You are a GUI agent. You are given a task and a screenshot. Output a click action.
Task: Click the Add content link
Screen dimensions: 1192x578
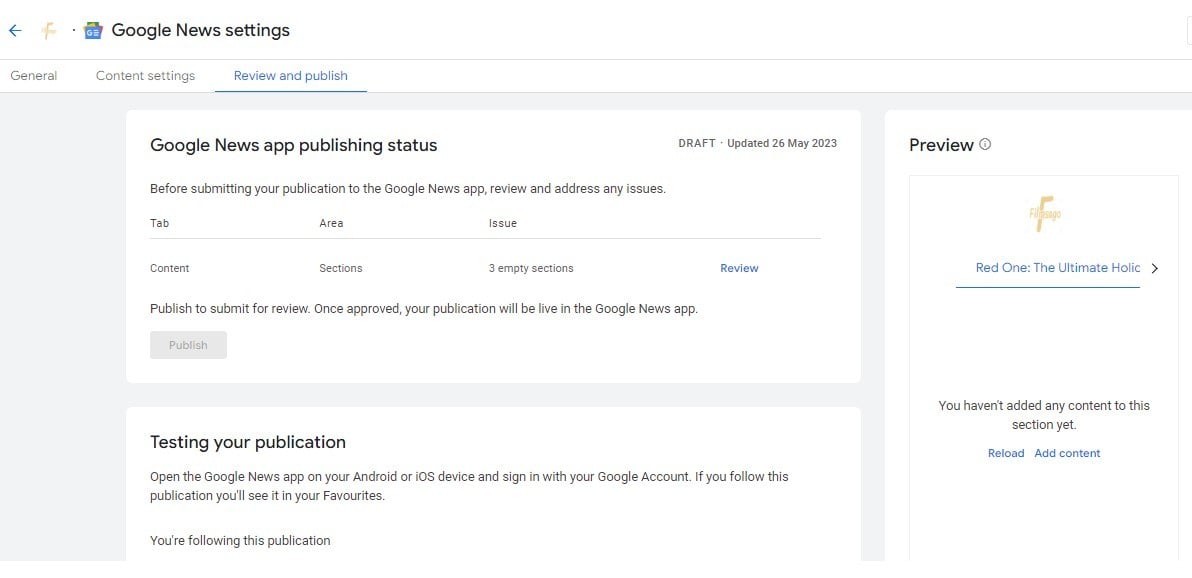coord(1067,453)
